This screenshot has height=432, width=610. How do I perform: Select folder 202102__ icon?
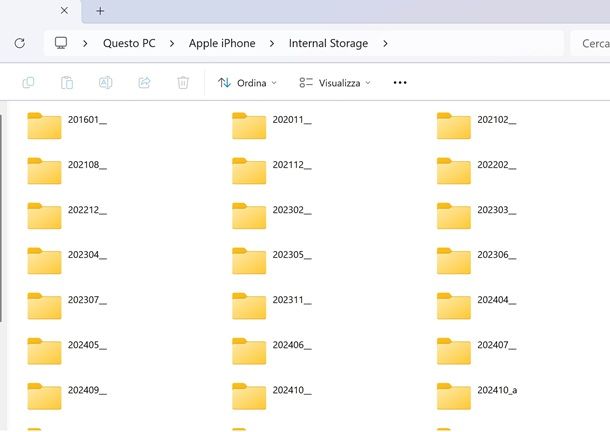[454, 126]
